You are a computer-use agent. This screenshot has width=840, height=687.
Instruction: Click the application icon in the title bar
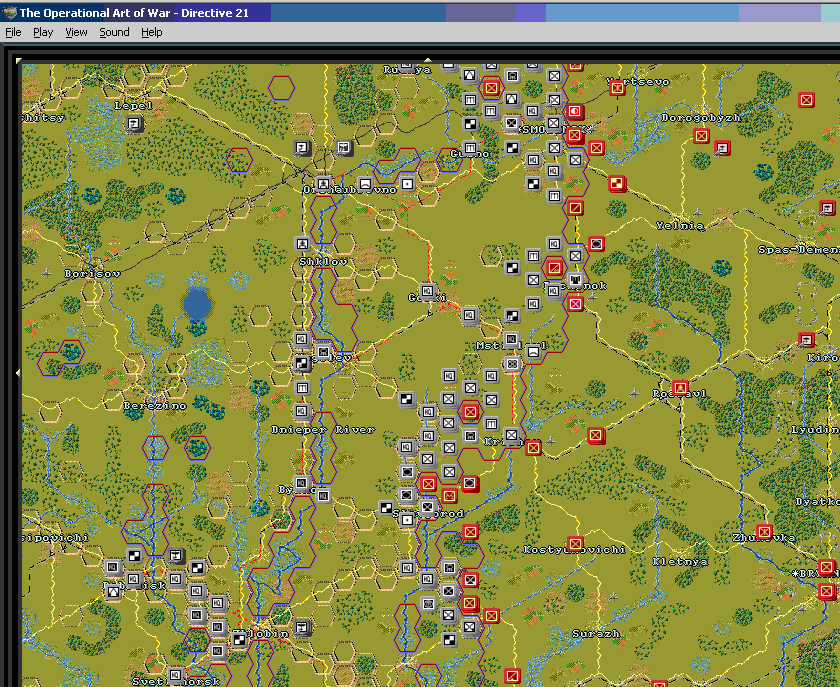click(x=10, y=13)
